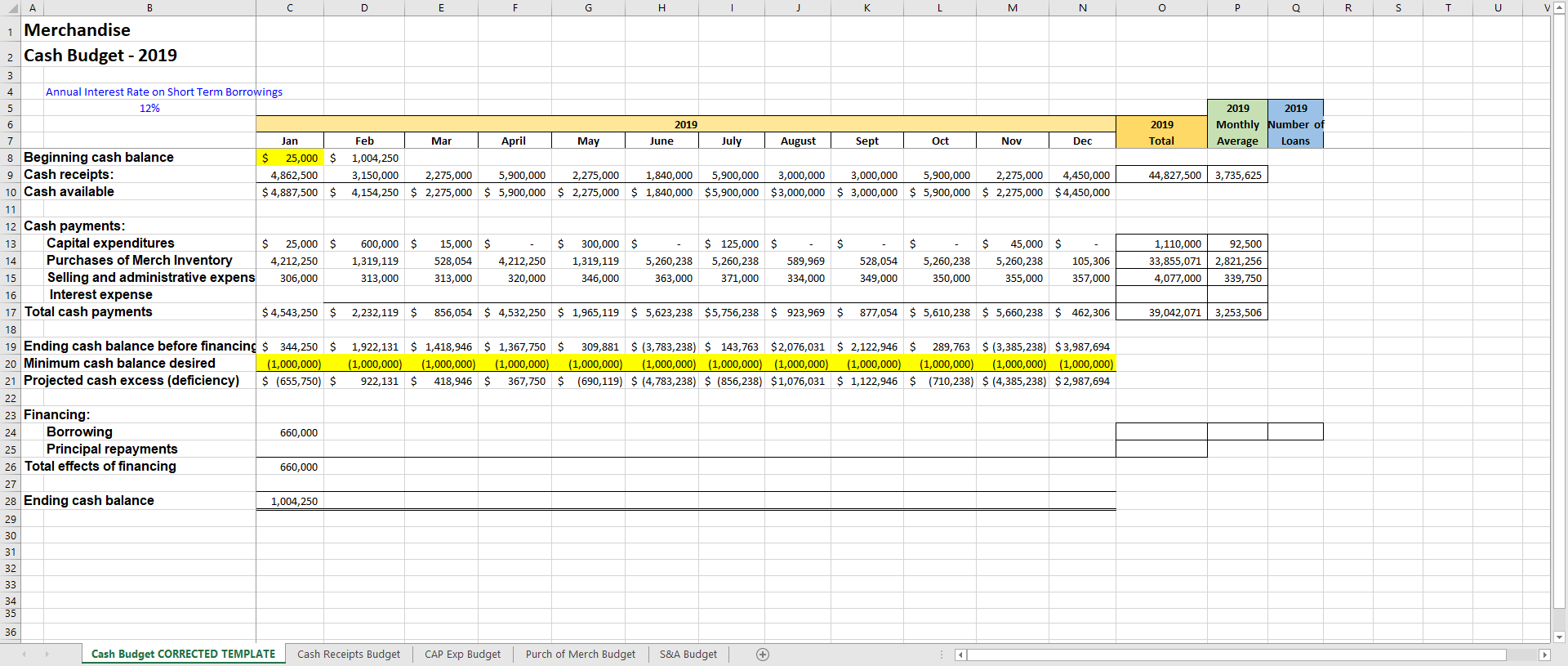Click the Purchases of Merch Inventory row label
Image resolution: width=1568 pixels, height=666 pixels.
click(139, 260)
